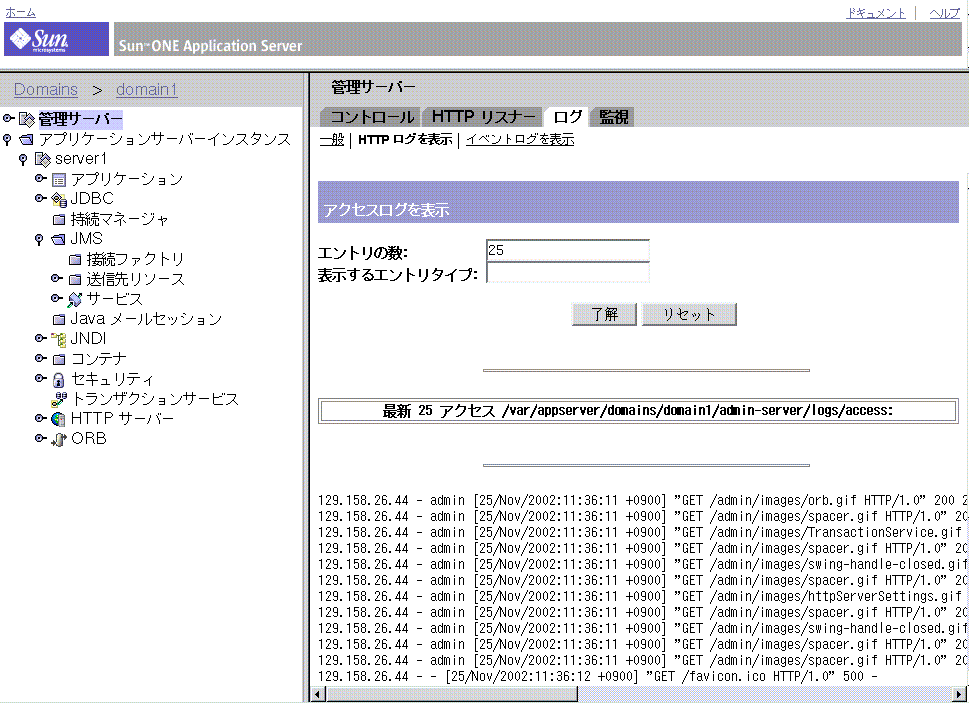Click the horizontal scrollbar thumb
969x703 pixels.
451,694
